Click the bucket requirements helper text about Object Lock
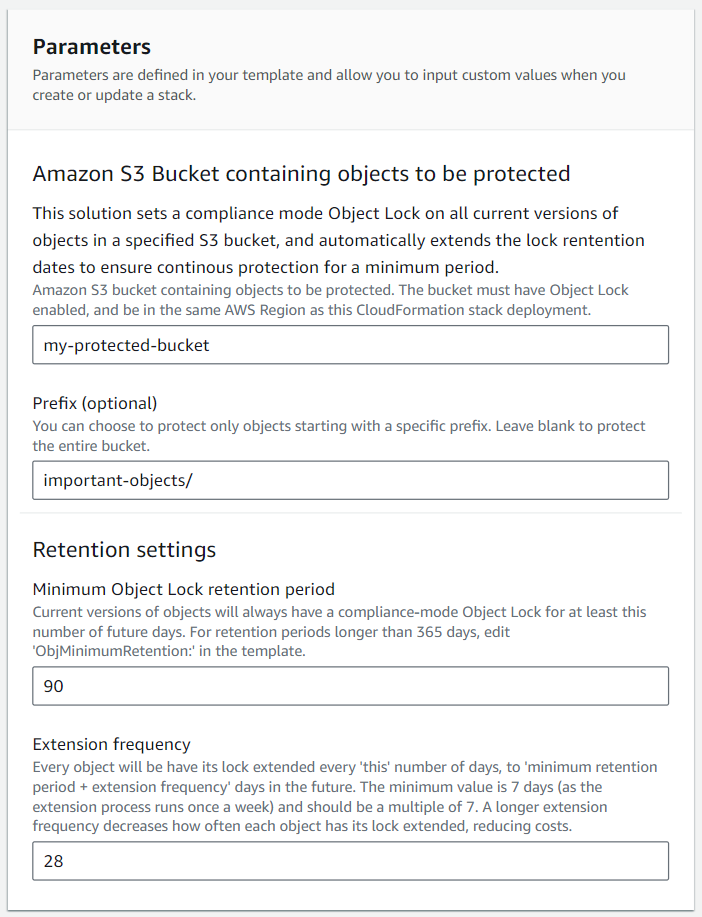This screenshot has height=917, width=702. [x=330, y=299]
